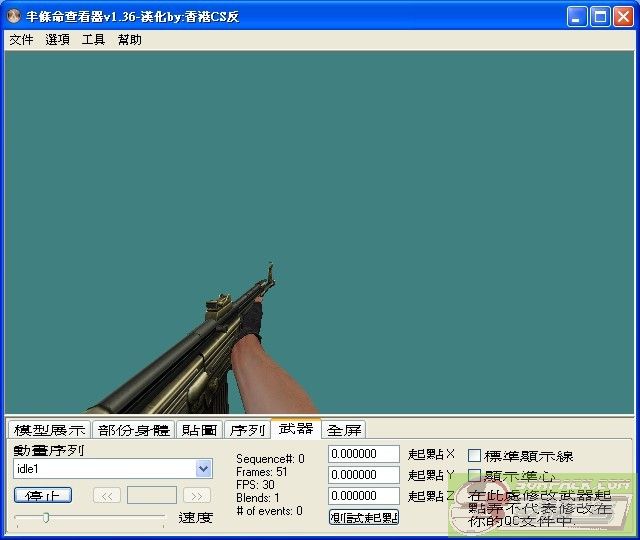Minimize the model viewer window
Image resolution: width=640 pixels, height=540 pixels.
[x=578, y=16]
